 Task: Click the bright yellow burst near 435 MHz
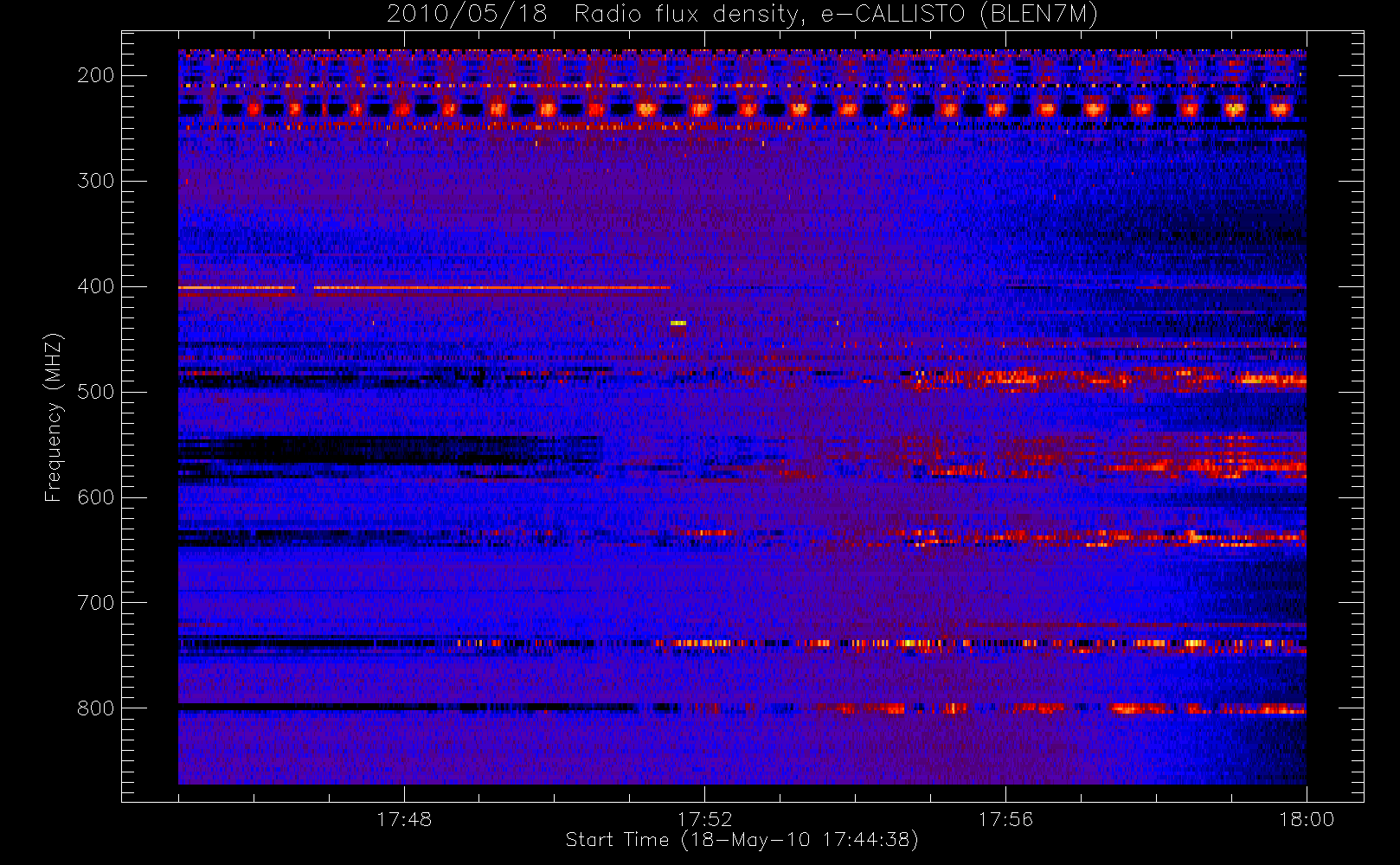click(678, 323)
